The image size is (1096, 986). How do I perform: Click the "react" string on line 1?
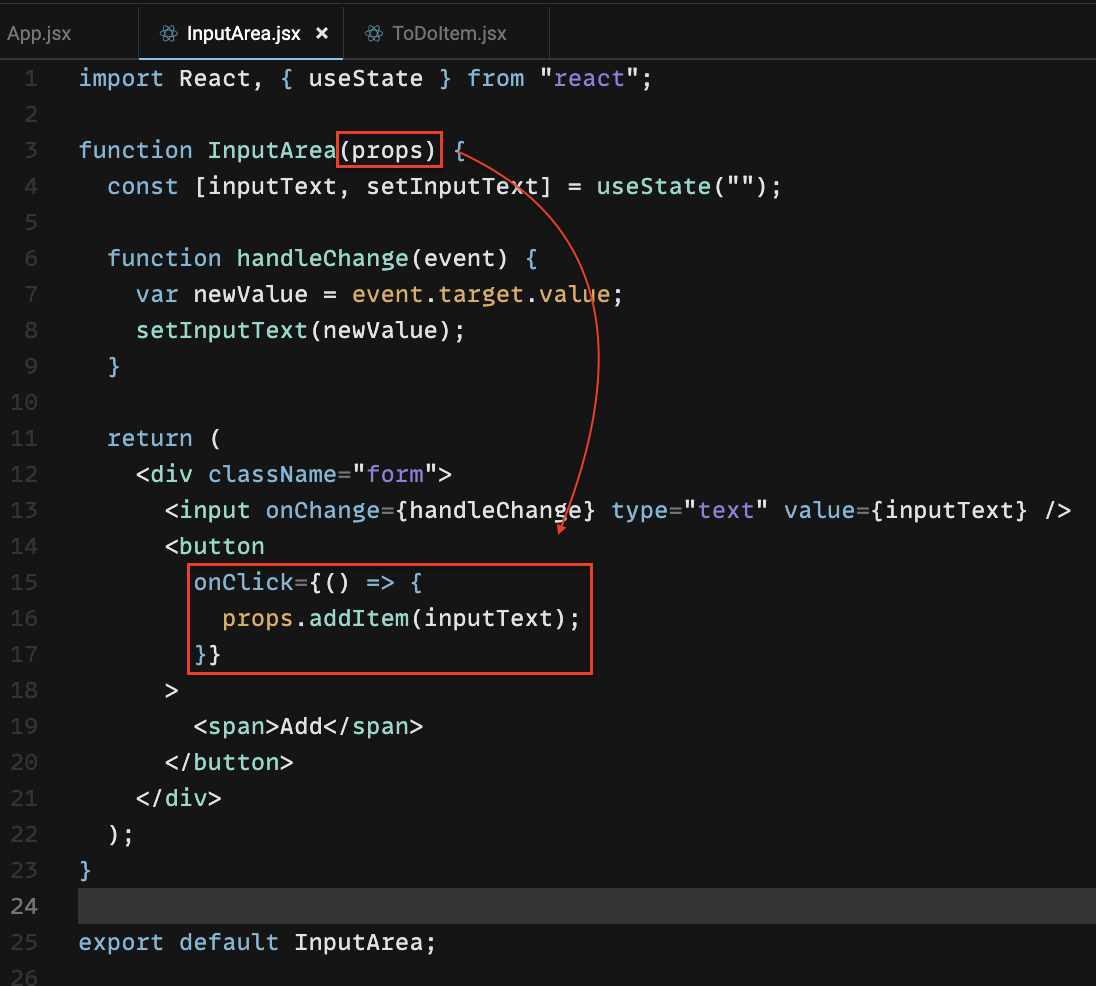click(x=589, y=78)
